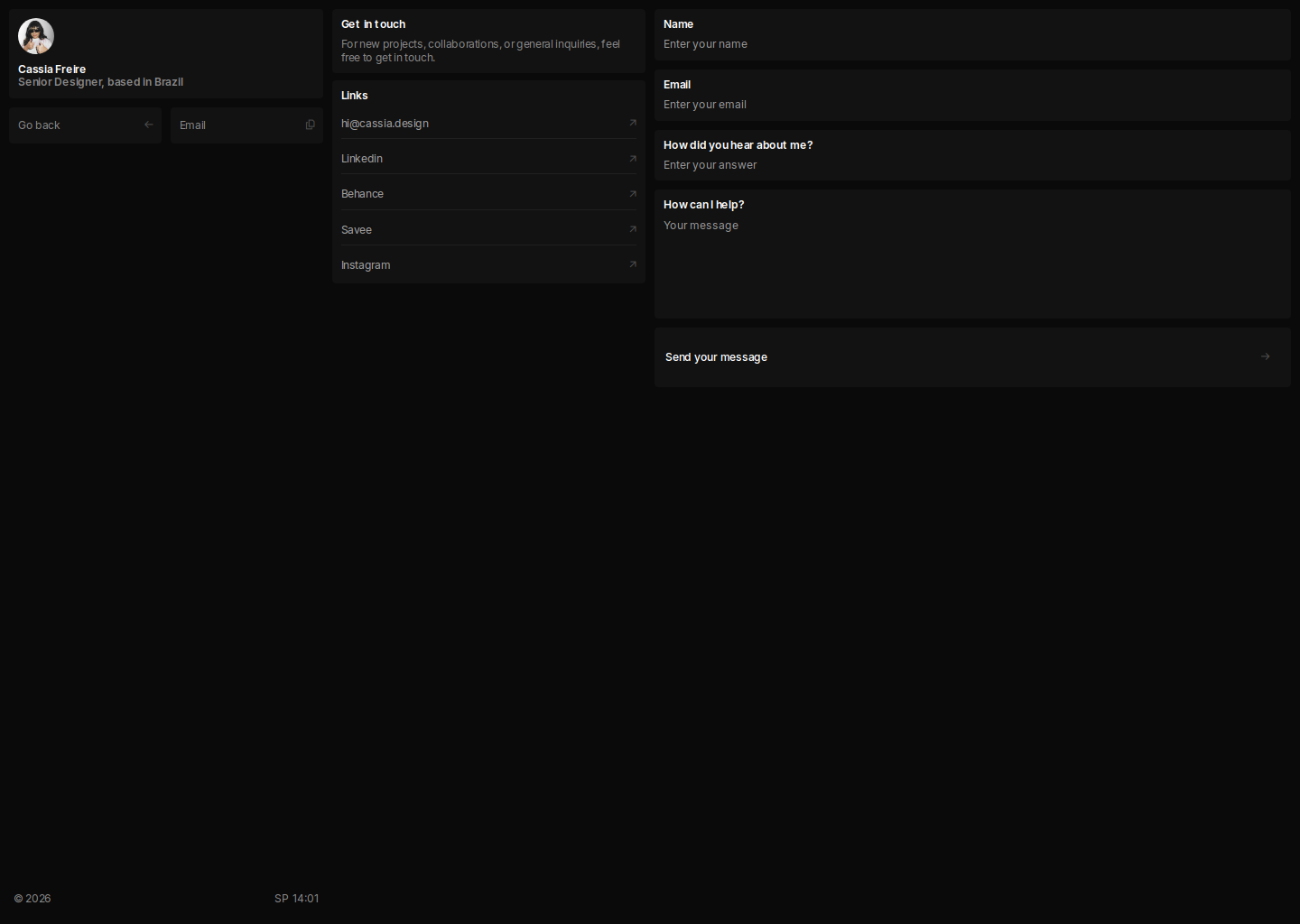Viewport: 1300px width, 924px height.
Task: Click the copy icon in Email button
Action: tap(311, 125)
